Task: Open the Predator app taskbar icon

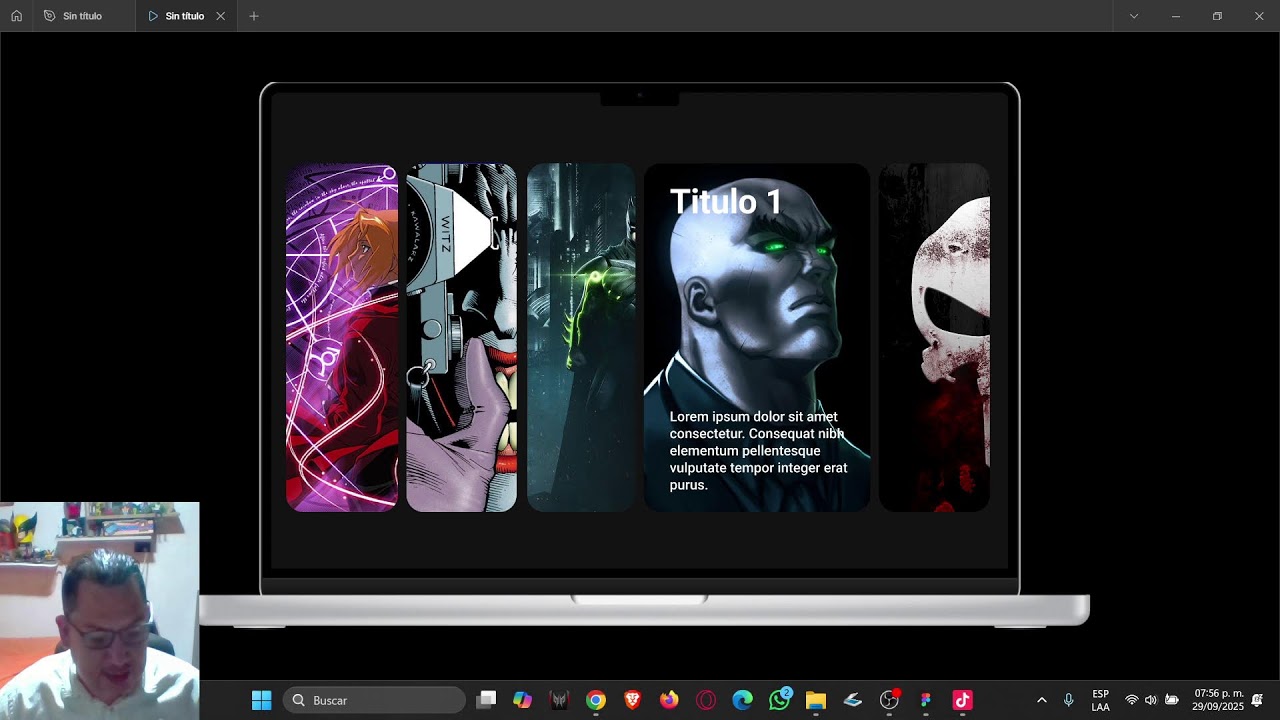Action: [x=559, y=700]
